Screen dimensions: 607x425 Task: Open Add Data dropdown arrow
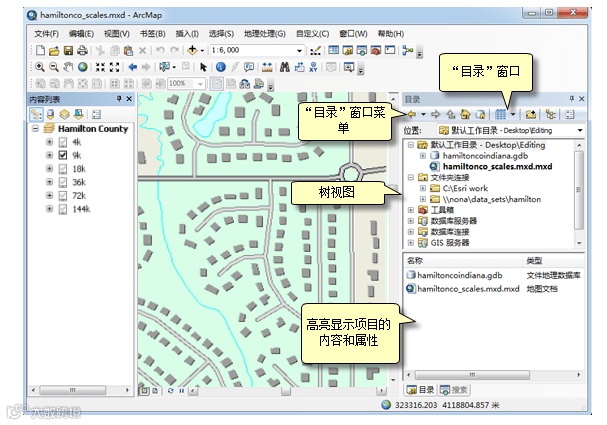(x=202, y=51)
